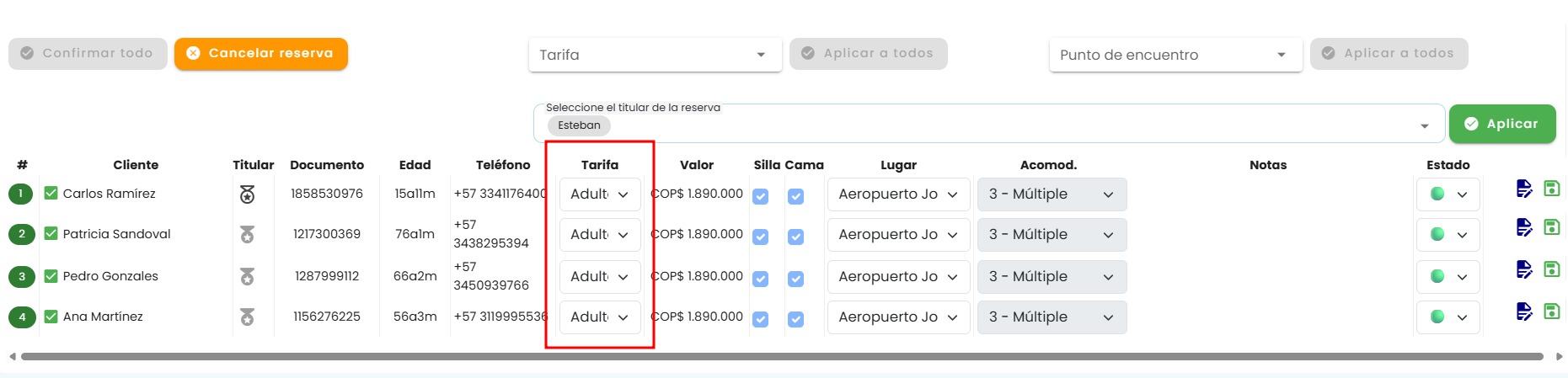Click the orange Cancelar reserva button

(x=261, y=54)
